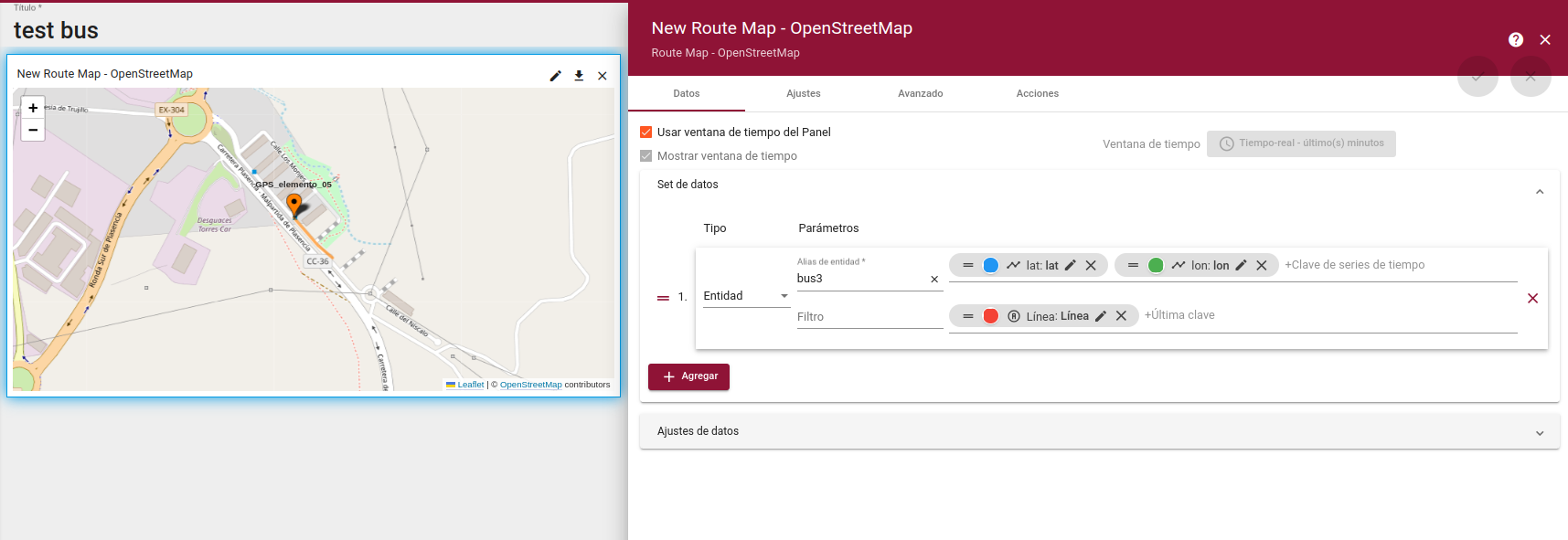This screenshot has width=1568, height=540.
Task: Download the New Route Map widget data
Action: coord(579,76)
